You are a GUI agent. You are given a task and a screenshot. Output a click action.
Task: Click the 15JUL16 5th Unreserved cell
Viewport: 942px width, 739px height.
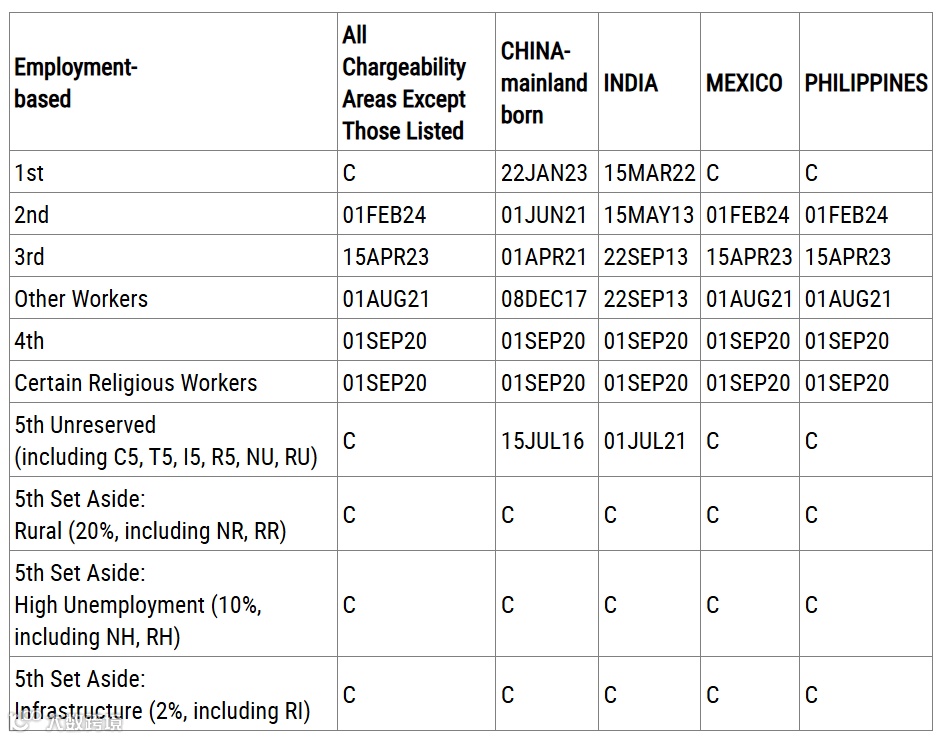pos(543,441)
